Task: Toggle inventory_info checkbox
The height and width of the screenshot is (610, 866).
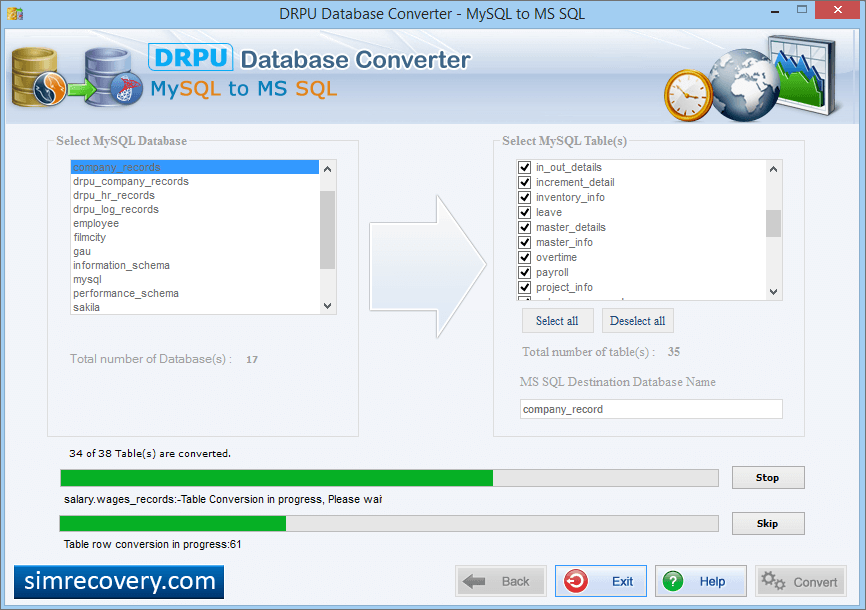Action: [525, 197]
